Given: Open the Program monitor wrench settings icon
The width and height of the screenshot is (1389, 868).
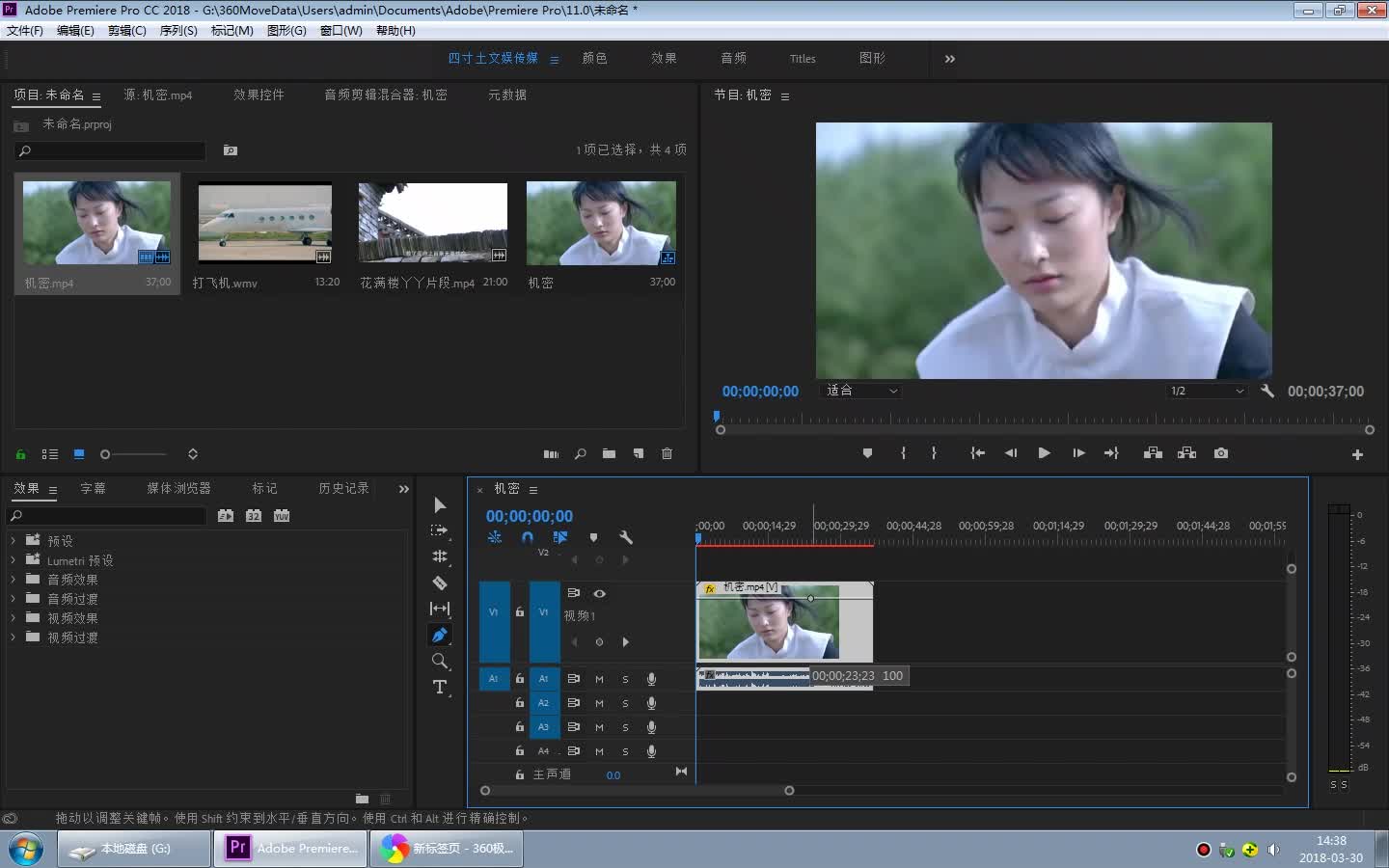Looking at the screenshot, I should point(1267,392).
